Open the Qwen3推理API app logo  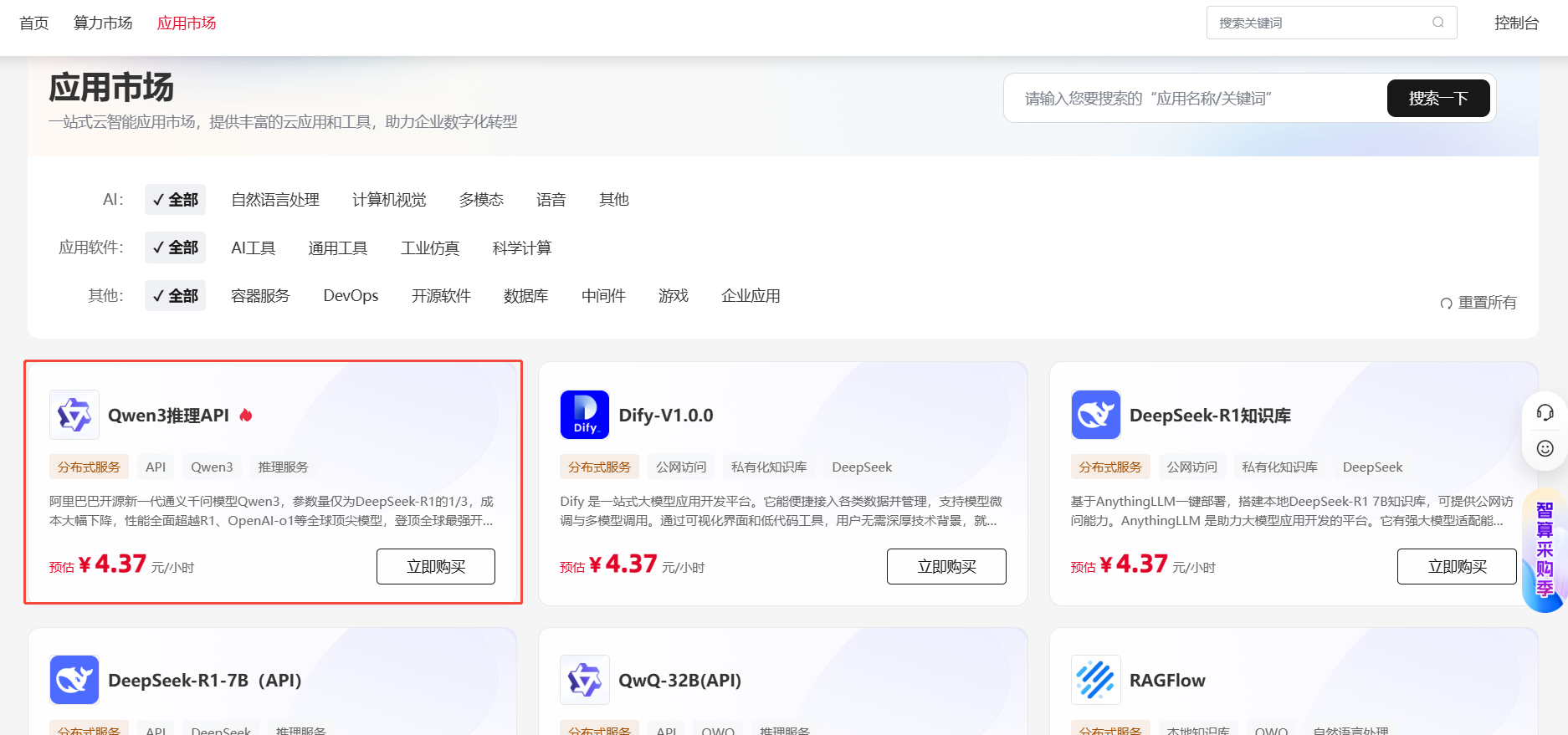coord(74,415)
